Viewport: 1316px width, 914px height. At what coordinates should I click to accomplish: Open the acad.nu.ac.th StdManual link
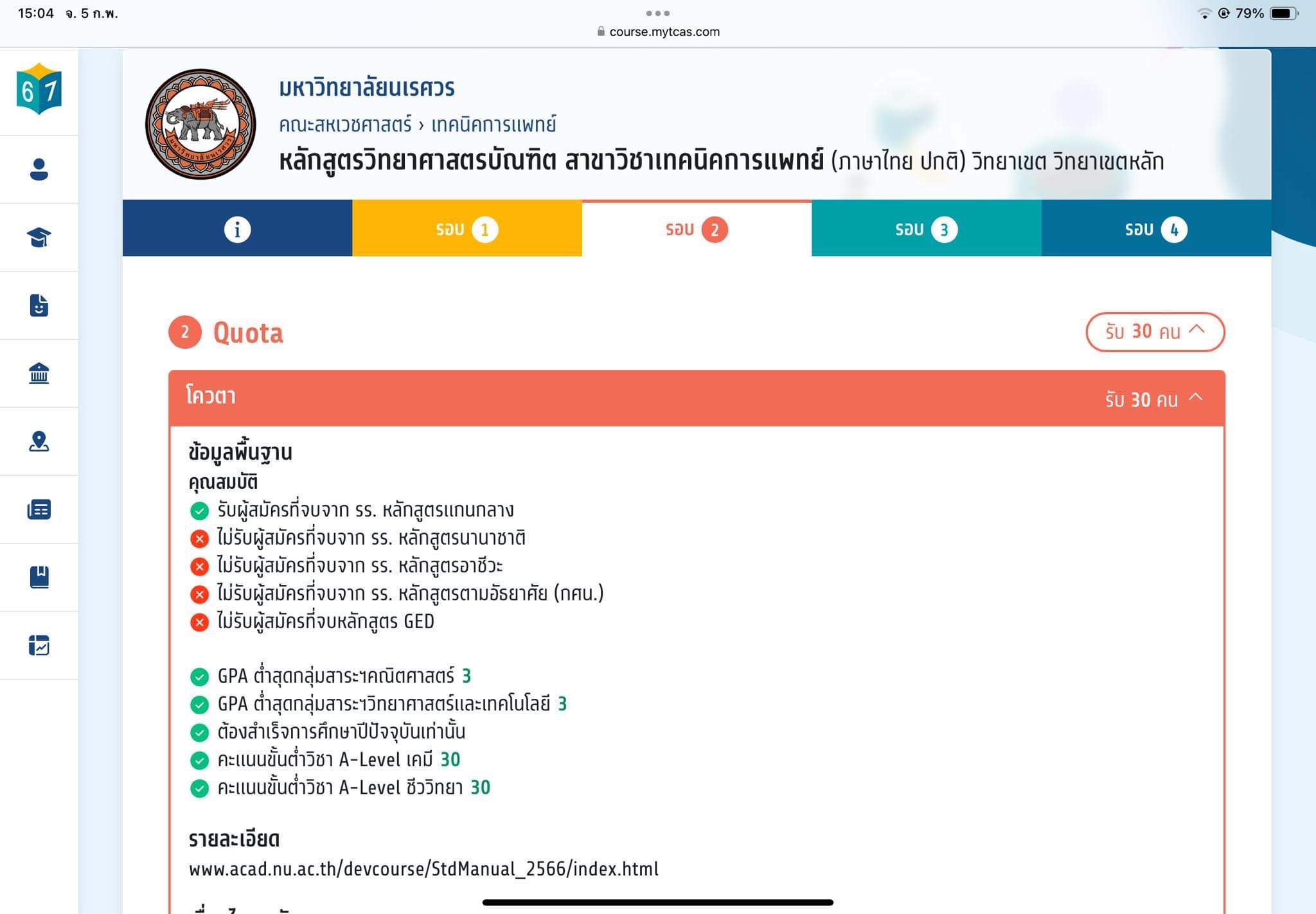423,869
